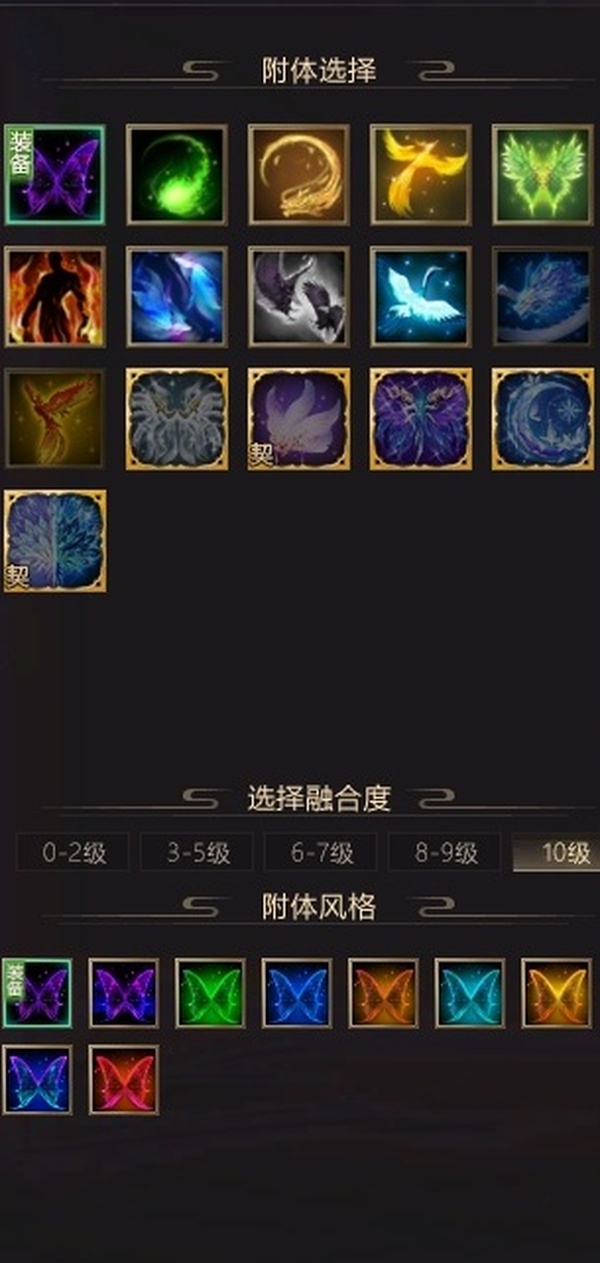Pick the golden phoenix attachment icon
600x1263 pixels.
click(421, 174)
